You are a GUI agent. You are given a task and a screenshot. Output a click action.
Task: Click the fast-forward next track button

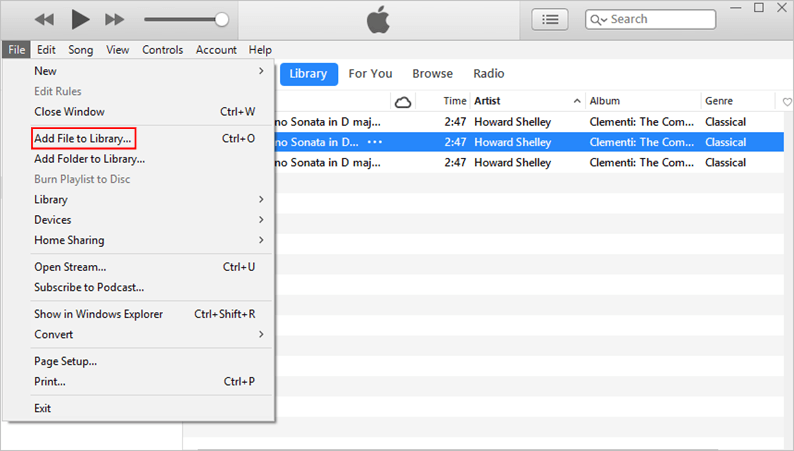[114, 20]
